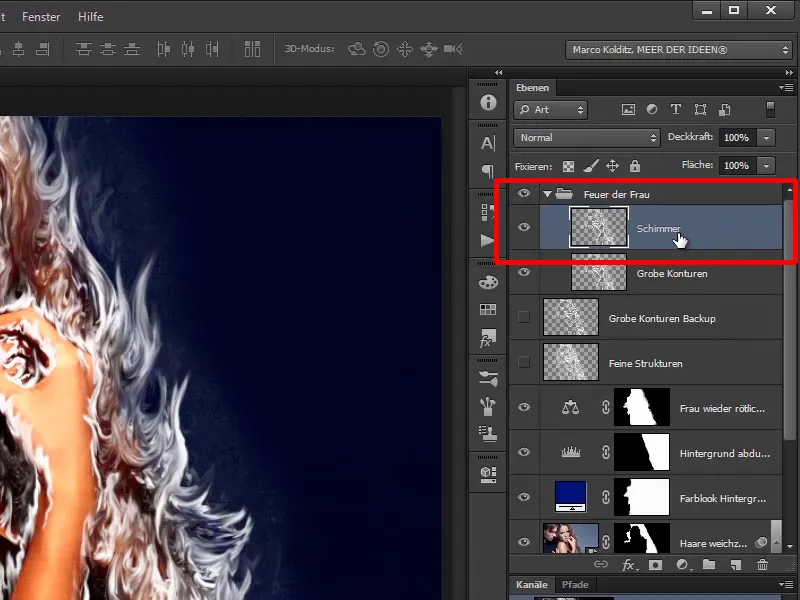Viewport: 800px width, 600px height.
Task: Hide the Schimmer layer
Action: pos(524,227)
